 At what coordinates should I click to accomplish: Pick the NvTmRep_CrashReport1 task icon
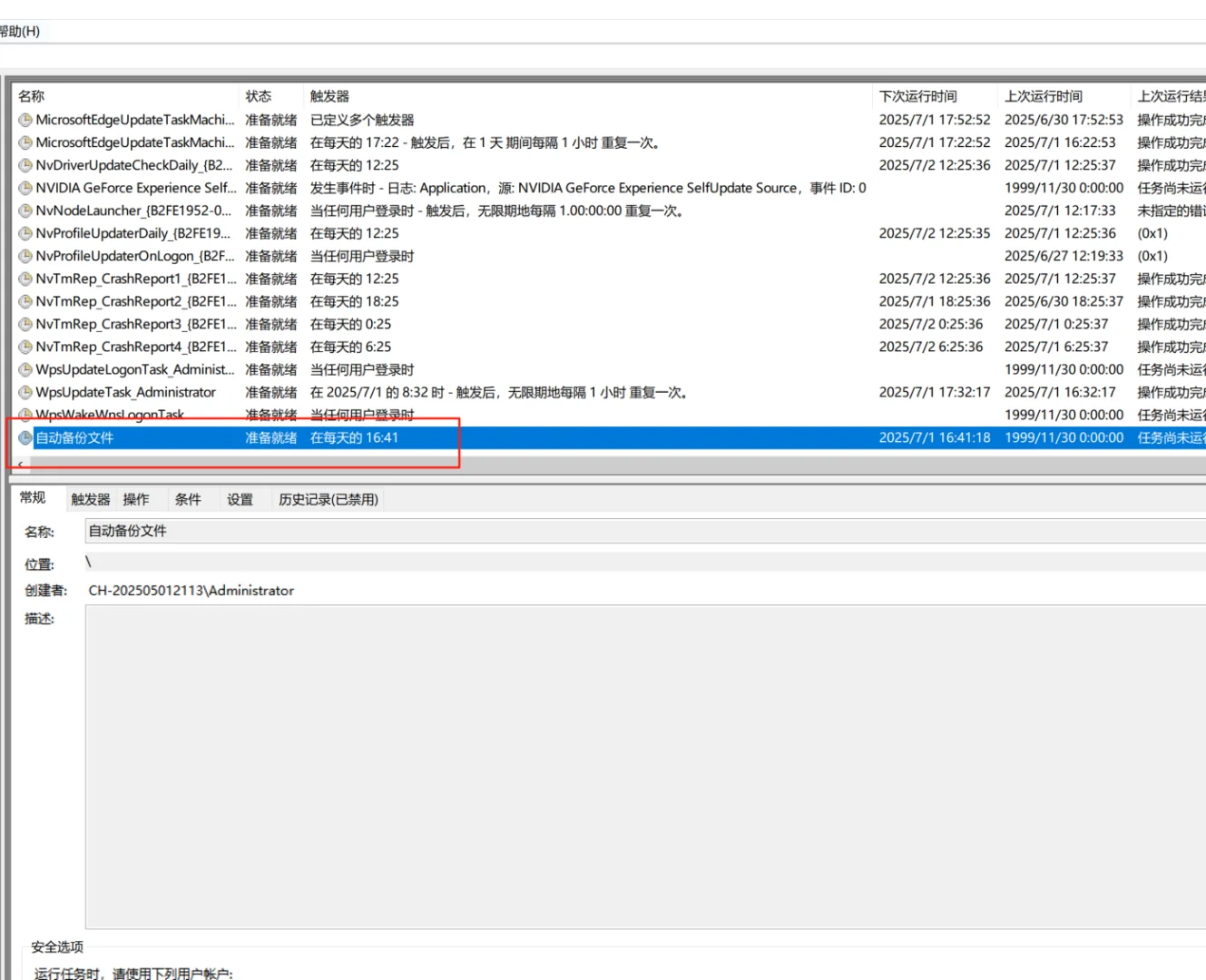pos(25,279)
